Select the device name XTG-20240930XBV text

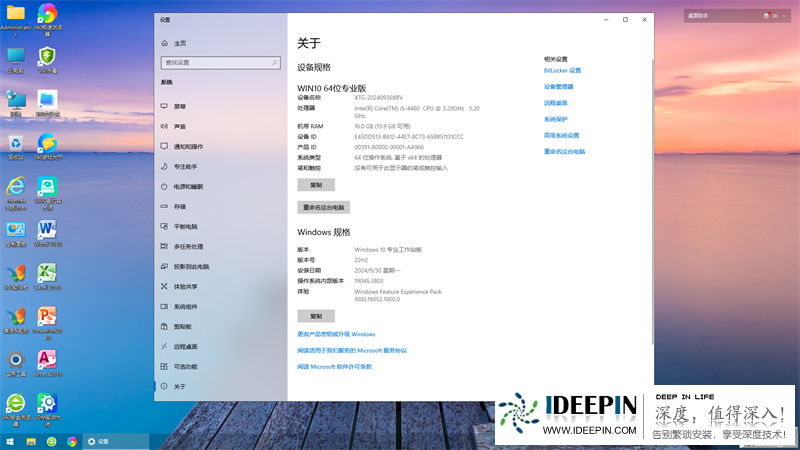379,97
